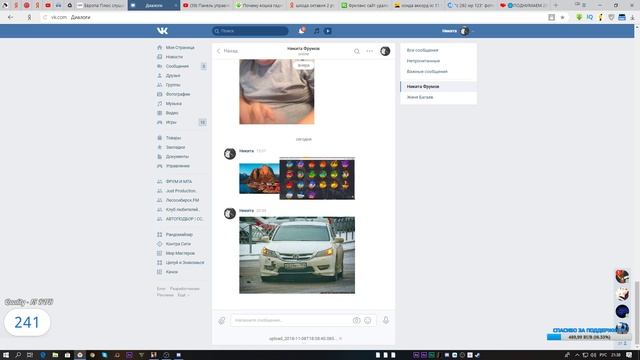
Task: Click the VK logo in header
Action: coord(162,31)
